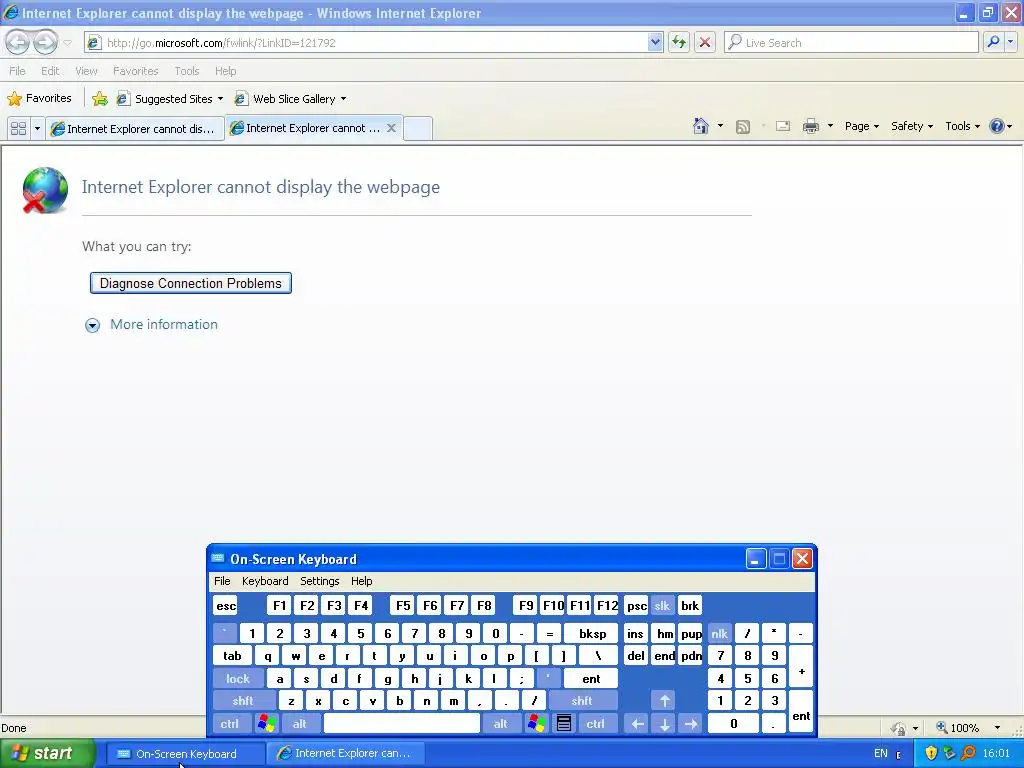Click the application menu key on keyboard
This screenshot has width=1024, height=768.
(564, 724)
